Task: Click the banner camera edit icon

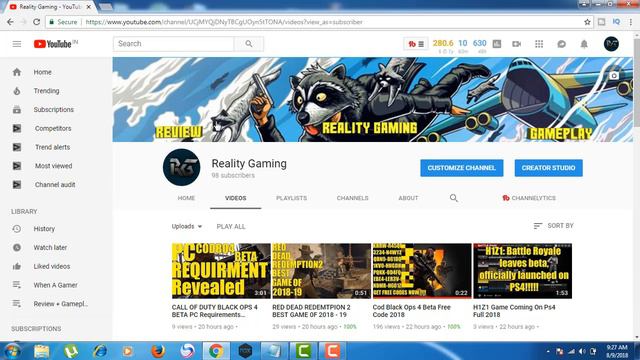Action: (x=614, y=76)
